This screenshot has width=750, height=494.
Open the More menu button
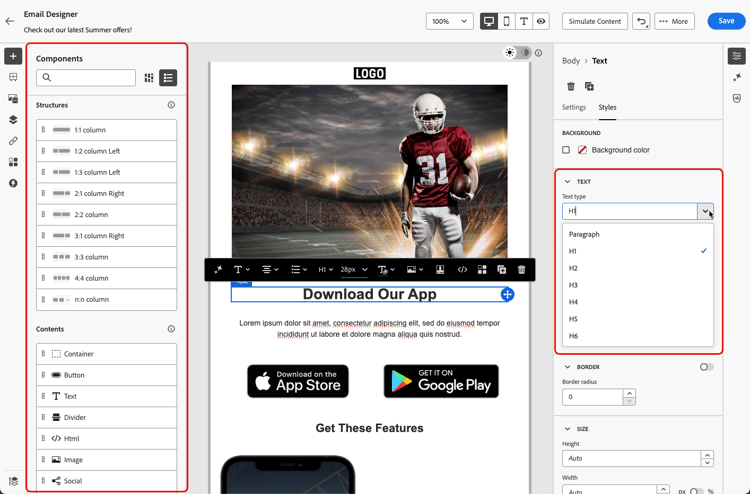pyautogui.click(x=674, y=21)
